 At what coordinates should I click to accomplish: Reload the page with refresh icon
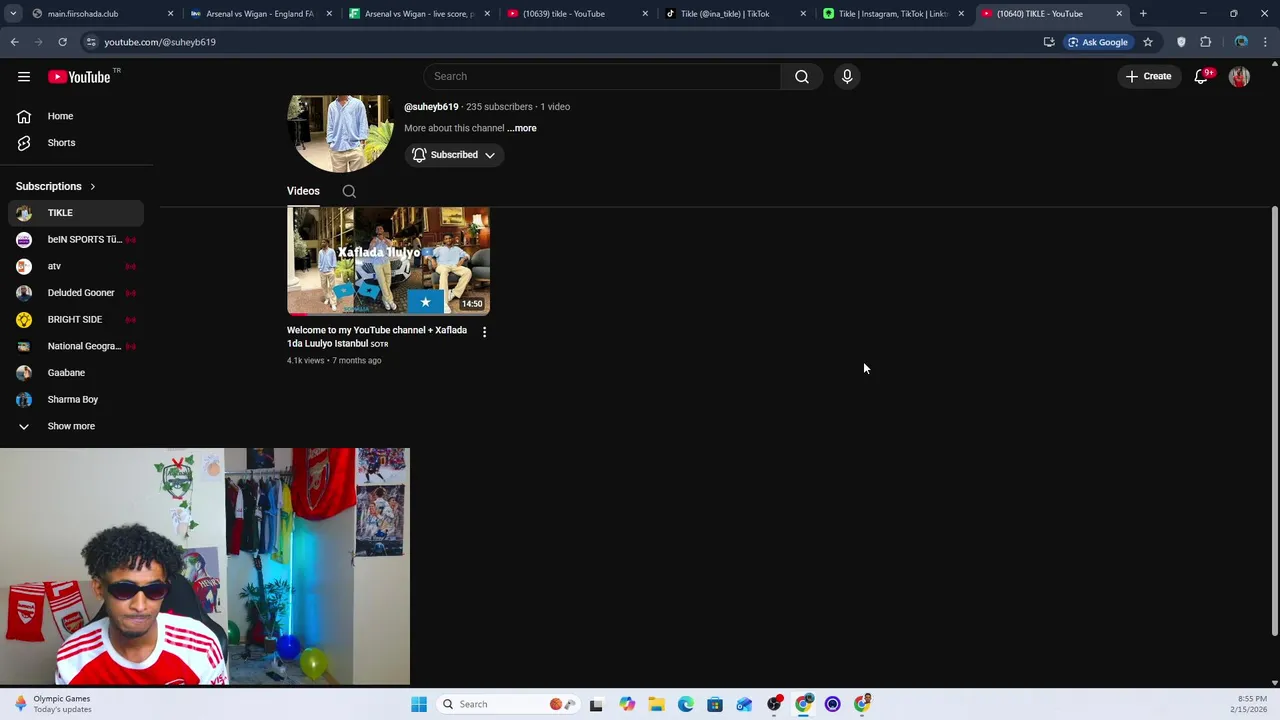pyautogui.click(x=62, y=42)
